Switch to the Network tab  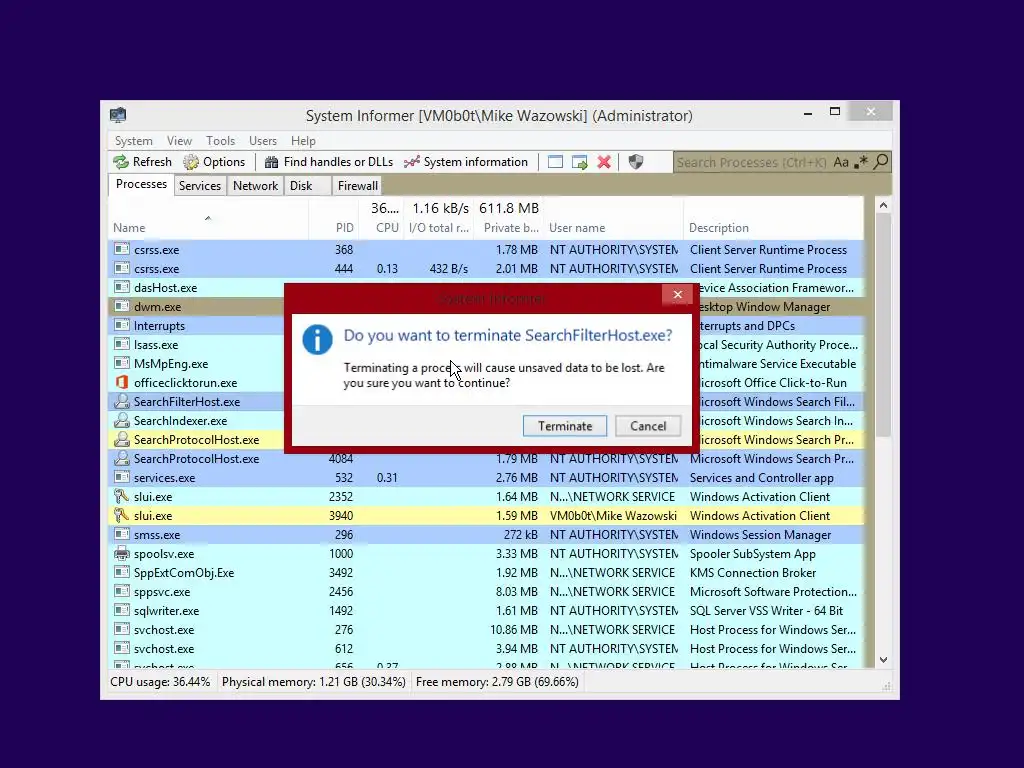point(255,186)
